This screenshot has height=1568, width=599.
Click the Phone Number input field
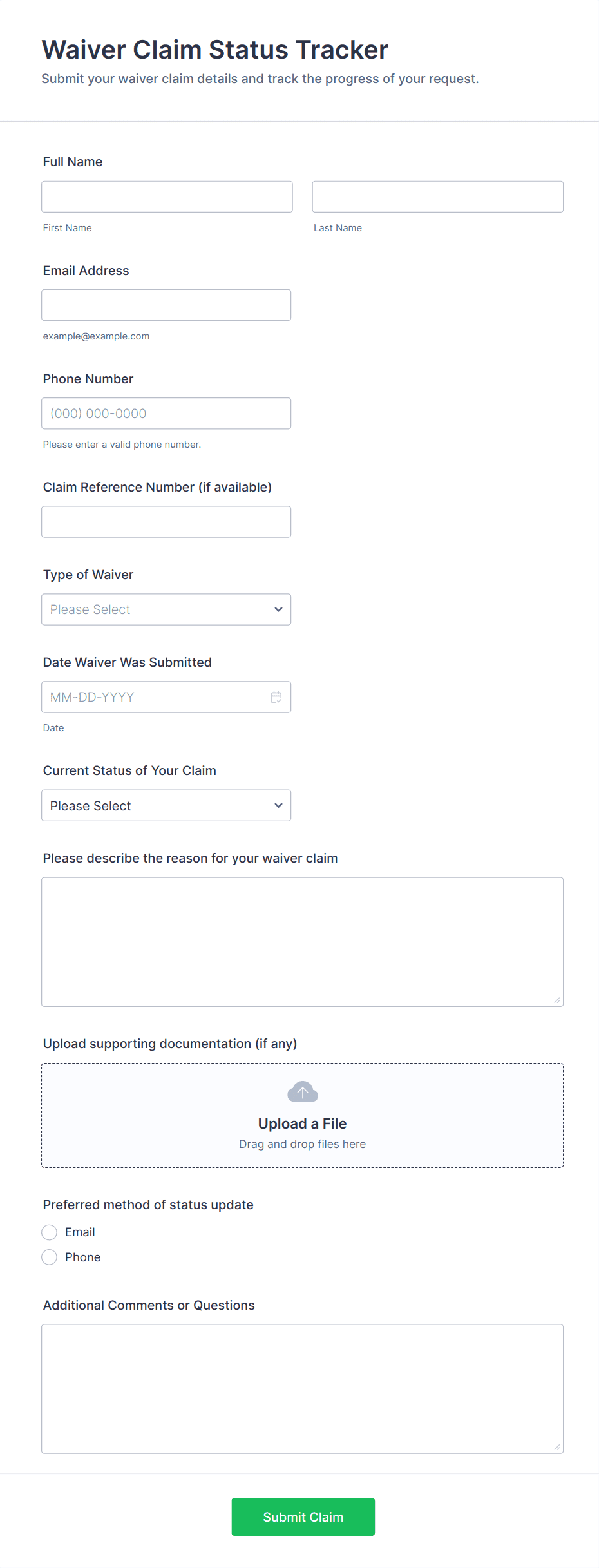coord(166,414)
